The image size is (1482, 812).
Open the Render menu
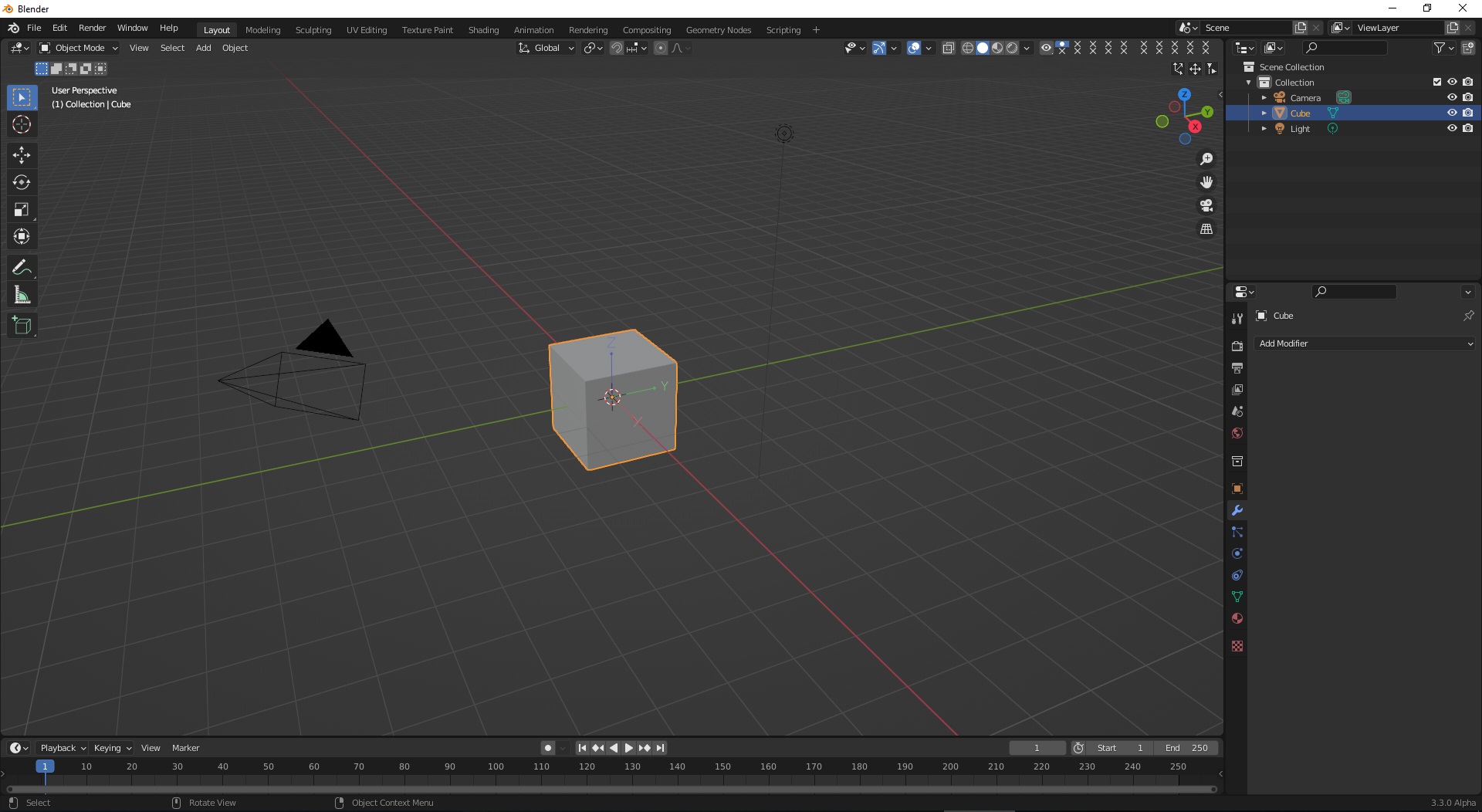point(92,28)
